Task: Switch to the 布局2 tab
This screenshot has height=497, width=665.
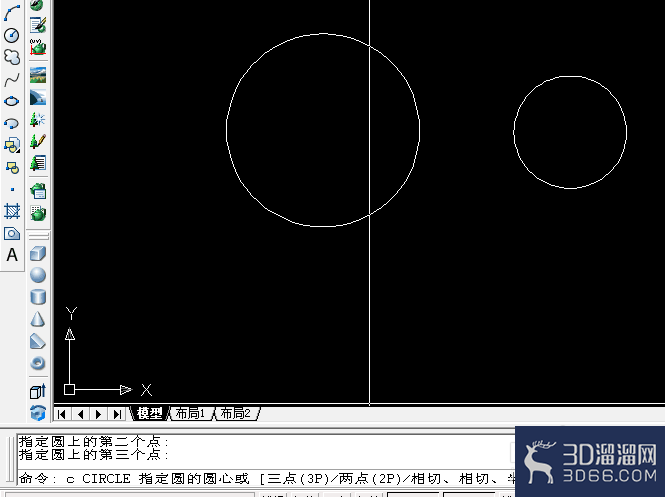Action: tap(236, 413)
